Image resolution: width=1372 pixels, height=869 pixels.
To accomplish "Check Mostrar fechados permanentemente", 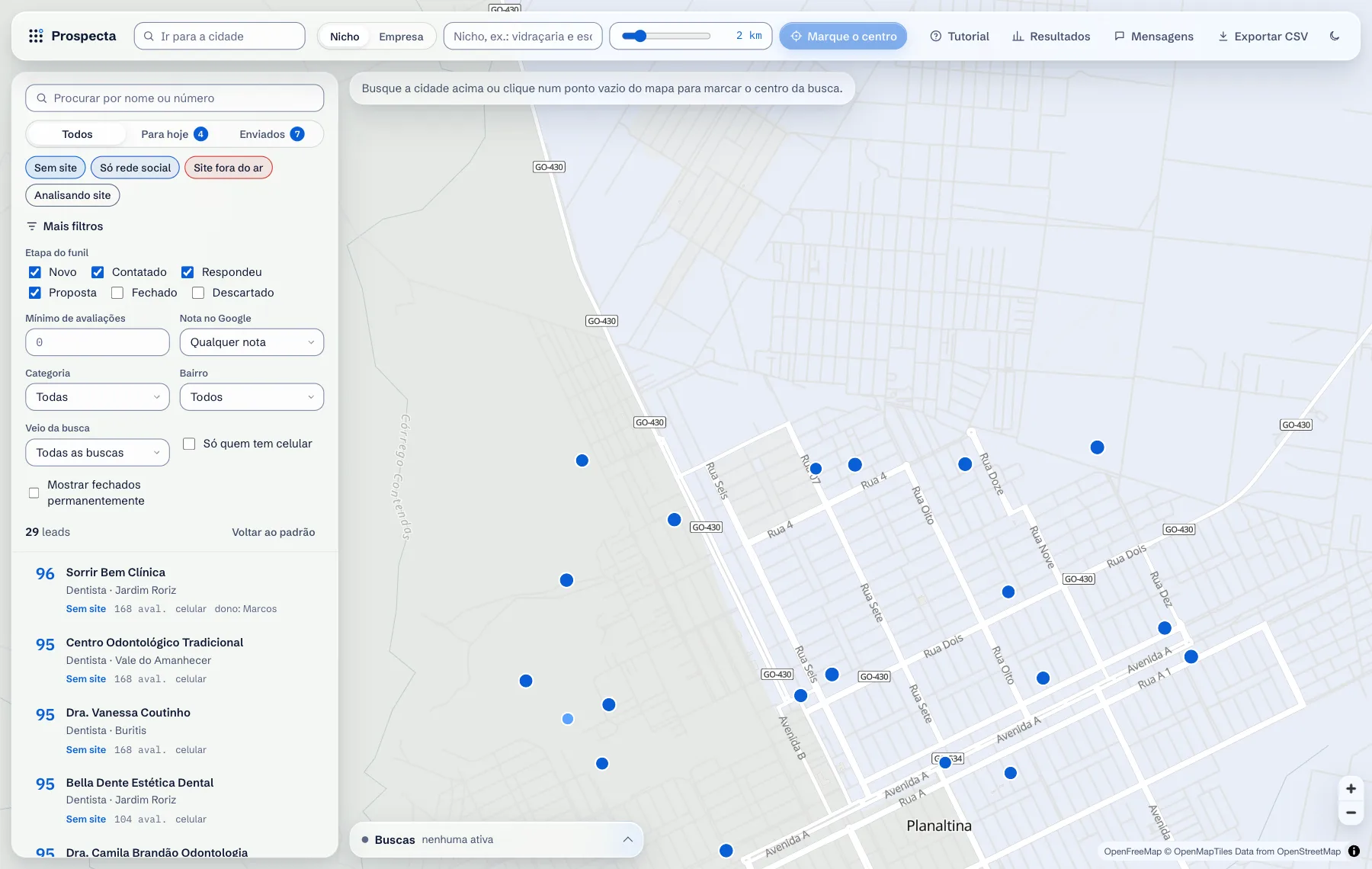I will click(x=34, y=493).
